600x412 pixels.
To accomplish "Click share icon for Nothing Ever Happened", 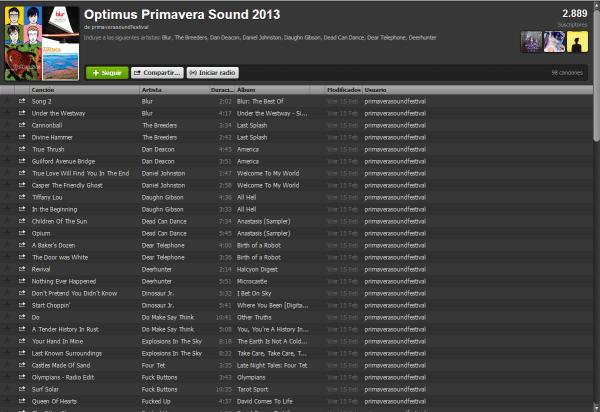I will (x=22, y=281).
